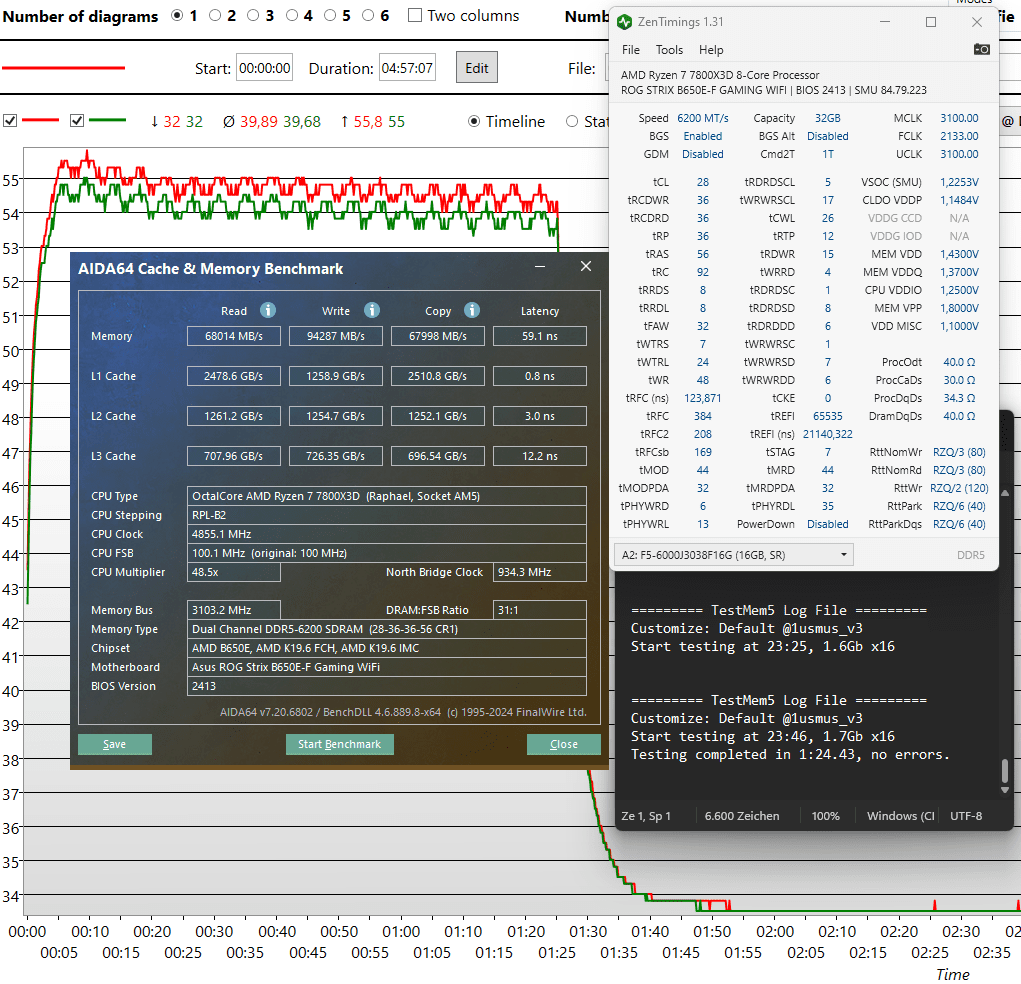Toggle the red series checkbox
Viewport: 1021px width, 984px height.
10,120
